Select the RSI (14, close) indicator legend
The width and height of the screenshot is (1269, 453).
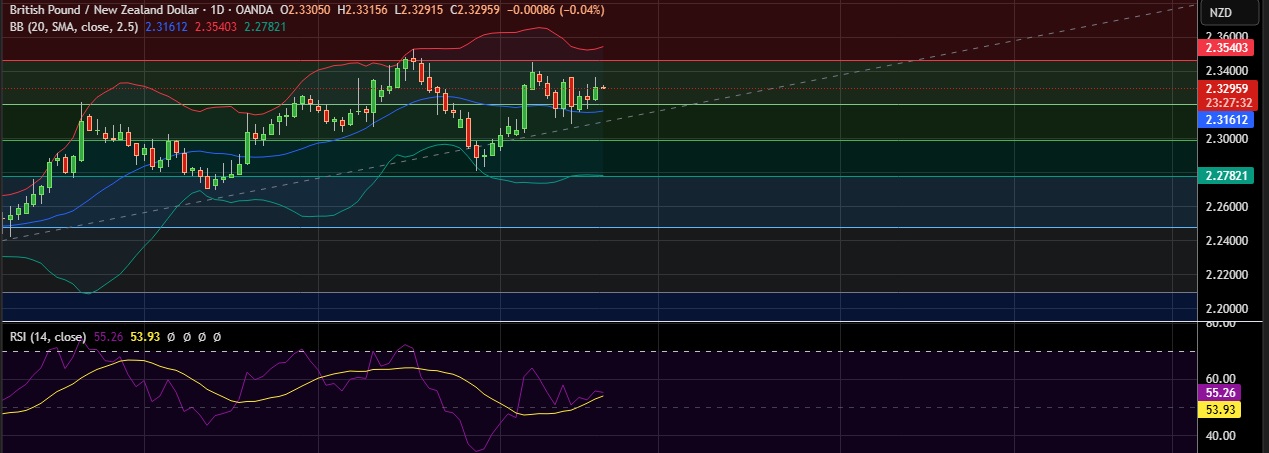(x=48, y=337)
